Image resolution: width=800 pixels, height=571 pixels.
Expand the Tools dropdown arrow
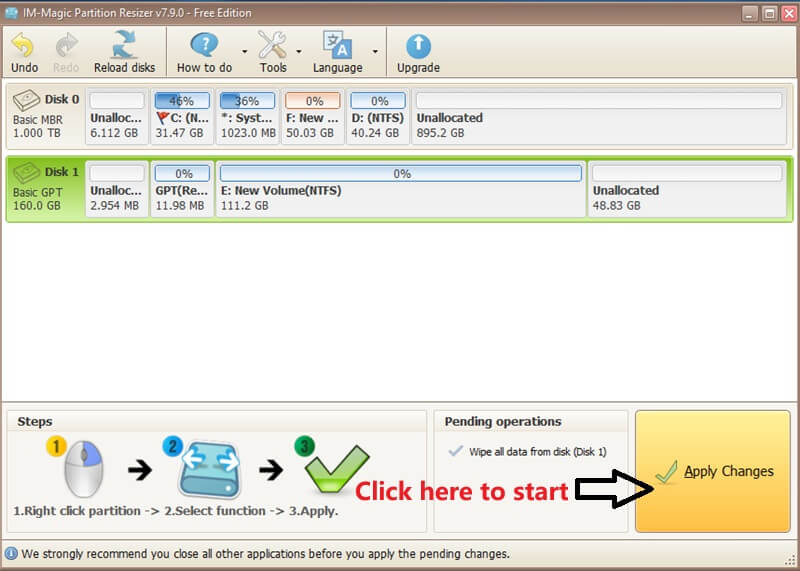pyautogui.click(x=298, y=52)
